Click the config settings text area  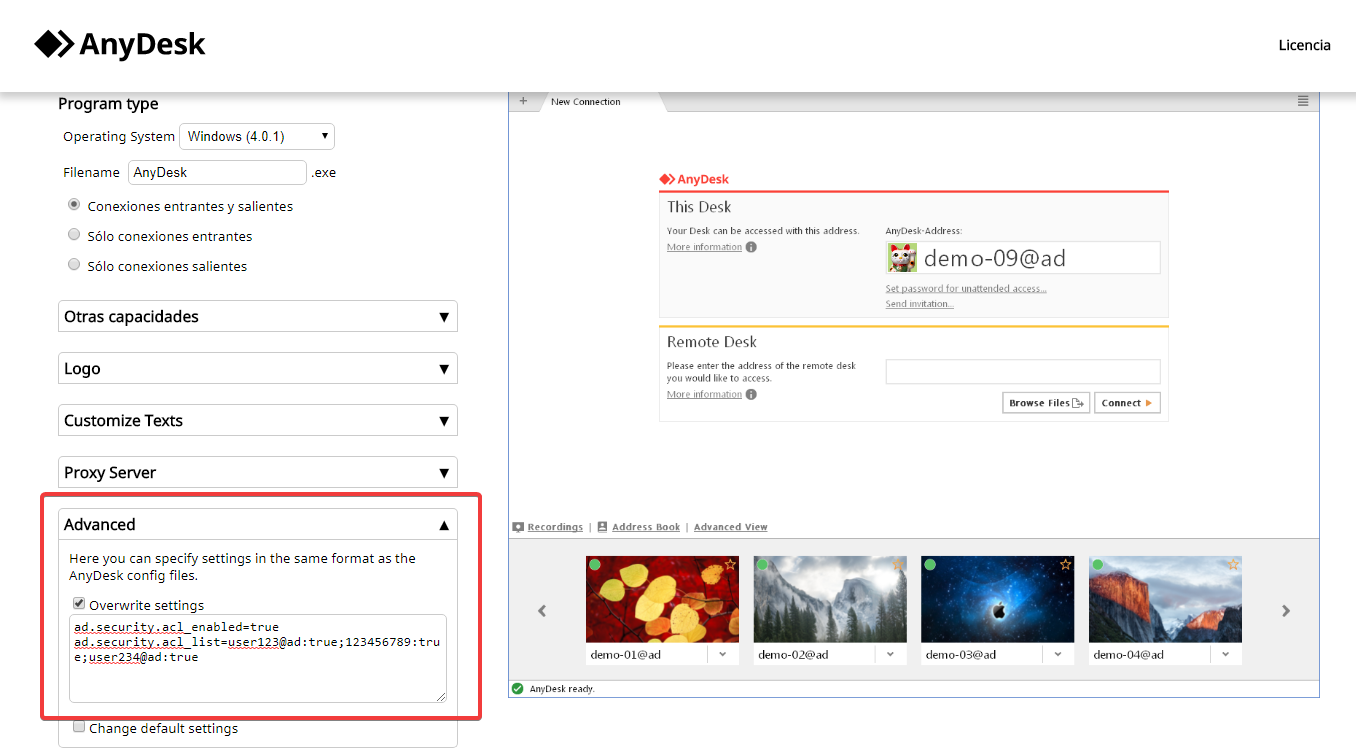tap(258, 658)
